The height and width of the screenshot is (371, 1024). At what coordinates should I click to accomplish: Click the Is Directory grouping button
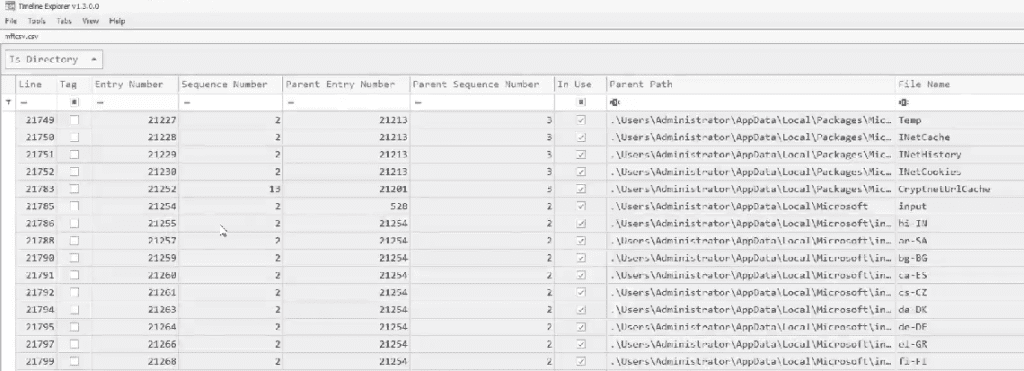coord(54,59)
